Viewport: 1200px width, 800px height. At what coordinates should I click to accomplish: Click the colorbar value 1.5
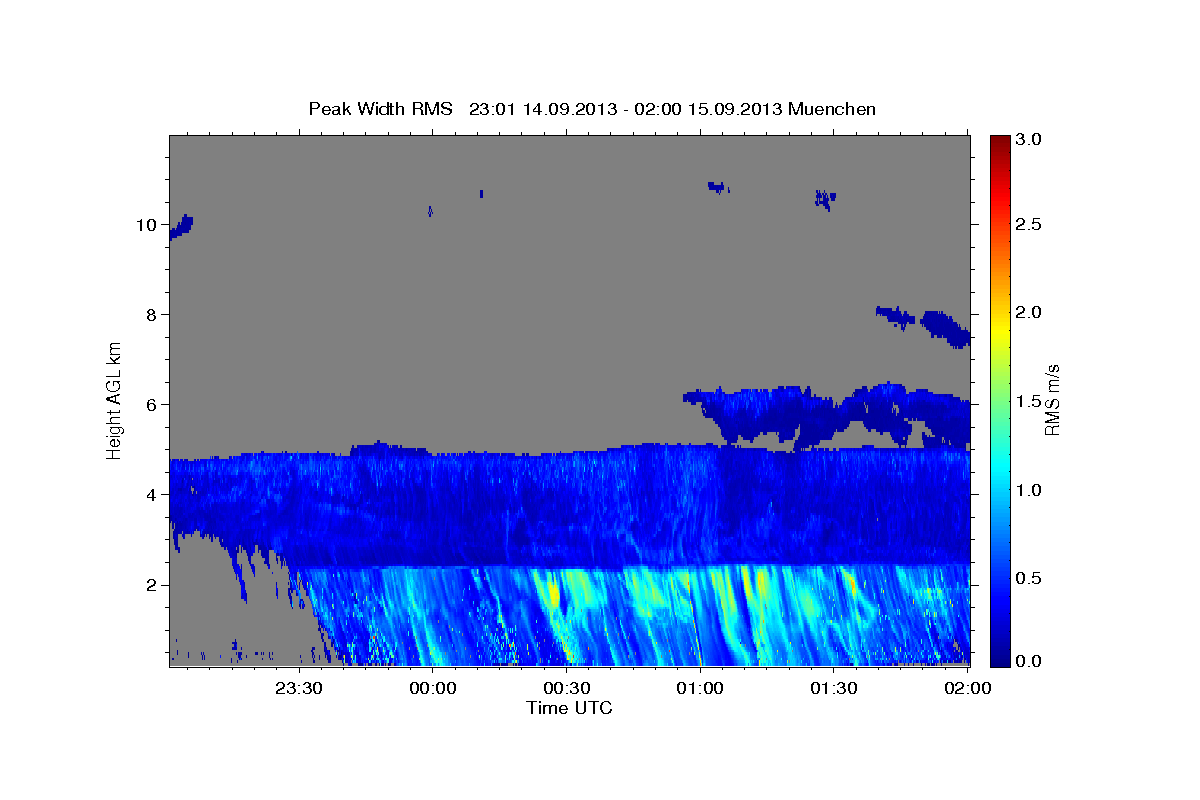point(1030,401)
